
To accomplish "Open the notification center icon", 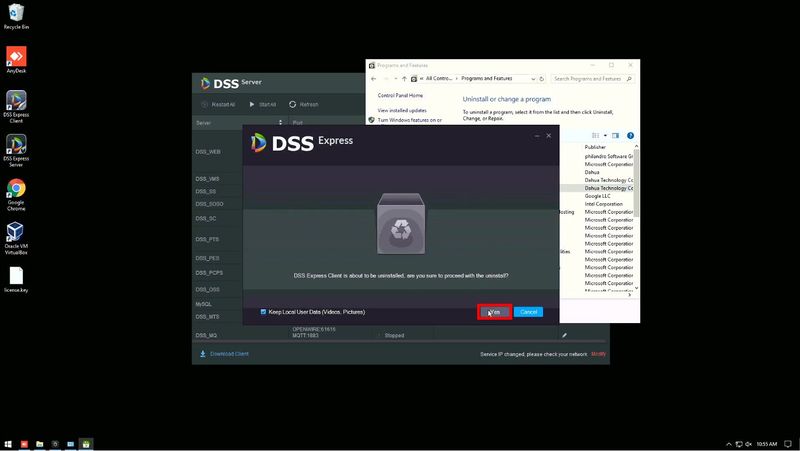I will tap(788, 444).
